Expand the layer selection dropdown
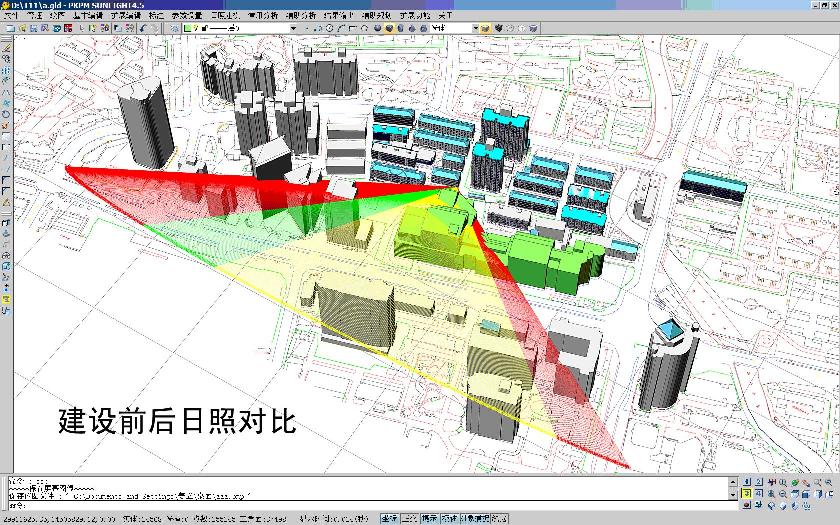 tap(293, 28)
